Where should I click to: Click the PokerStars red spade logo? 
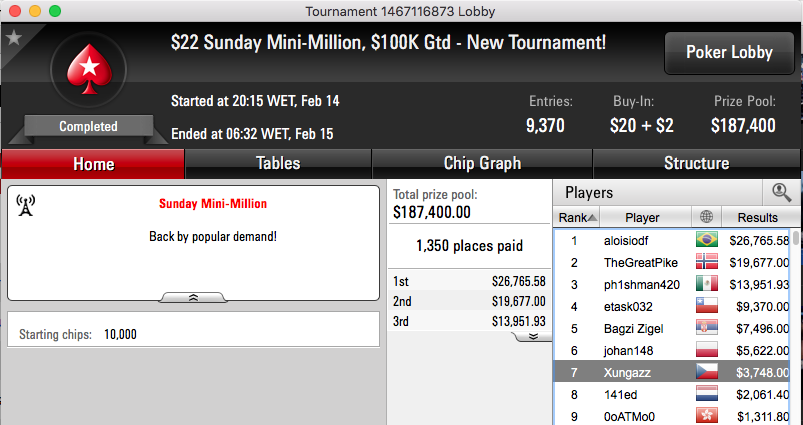coord(89,69)
